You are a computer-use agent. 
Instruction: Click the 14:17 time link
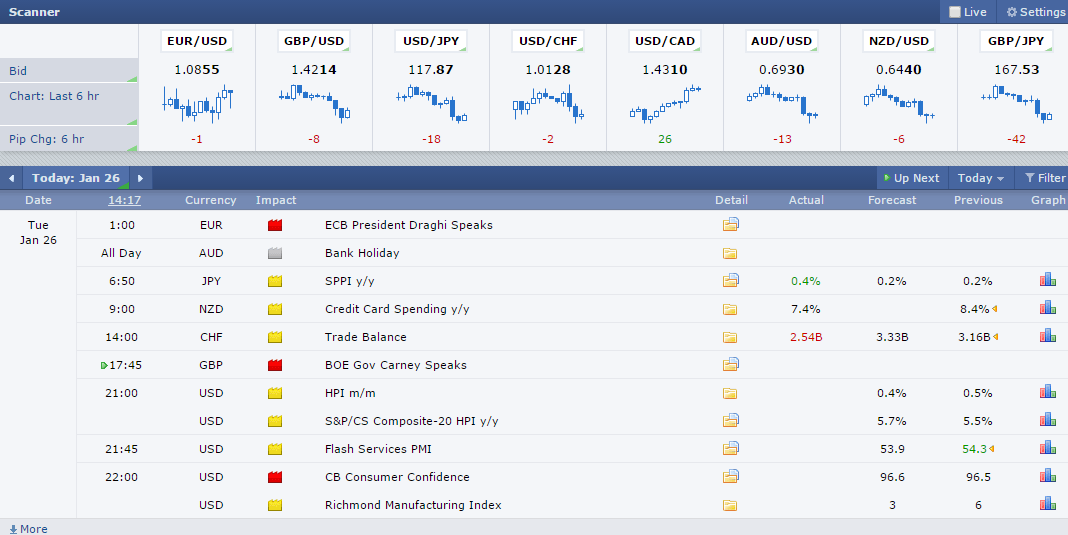point(124,200)
